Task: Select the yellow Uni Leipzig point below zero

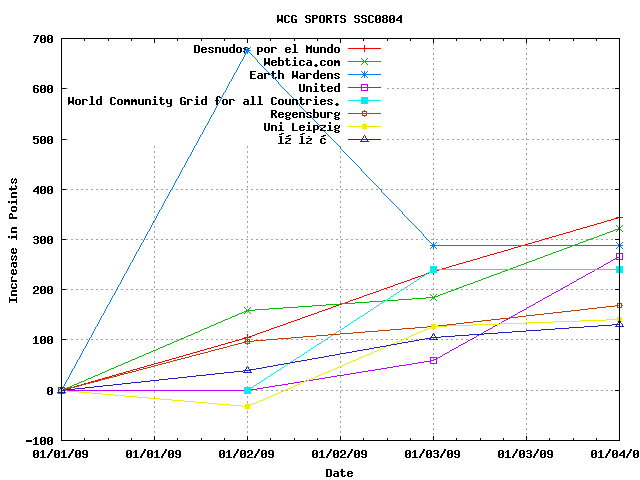Action: [247, 406]
